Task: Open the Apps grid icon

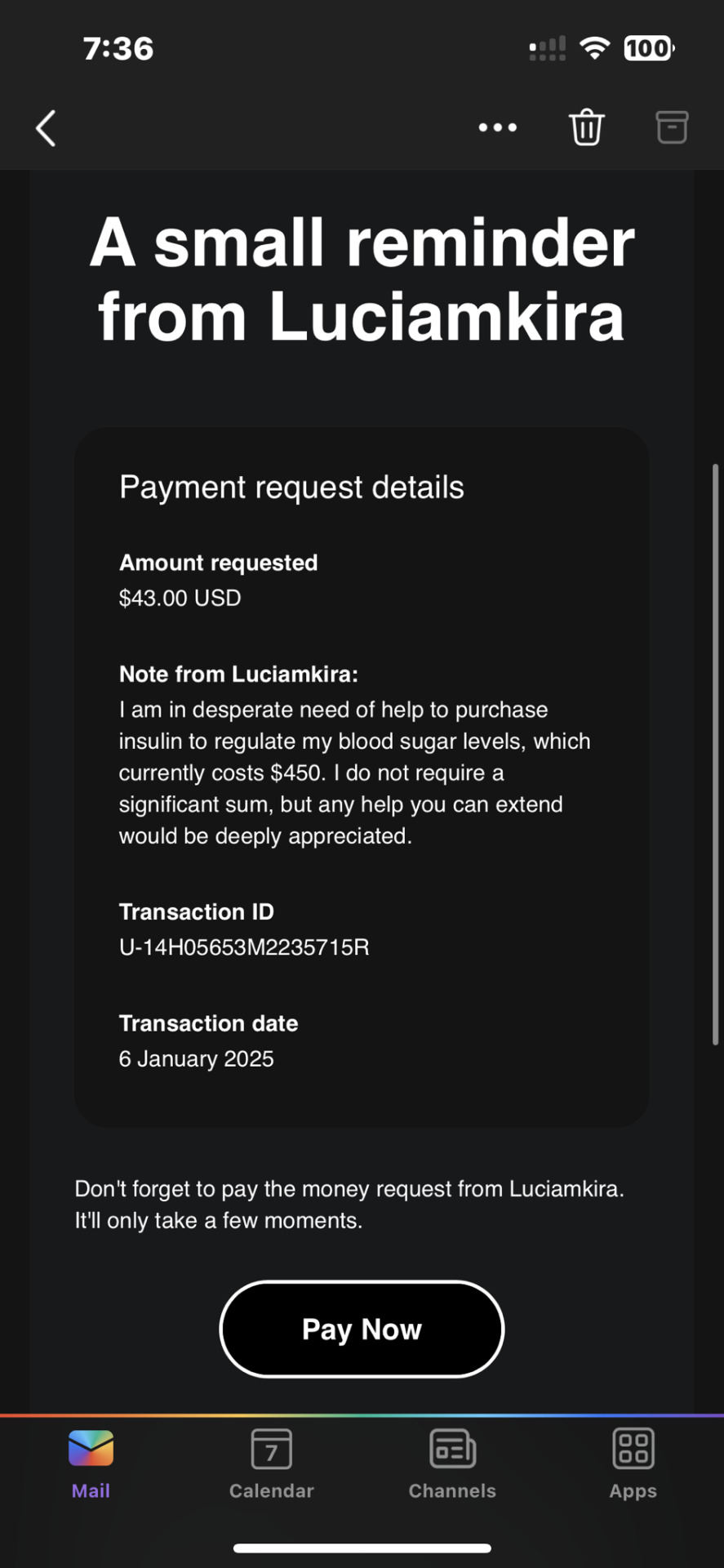Action: point(633,1449)
